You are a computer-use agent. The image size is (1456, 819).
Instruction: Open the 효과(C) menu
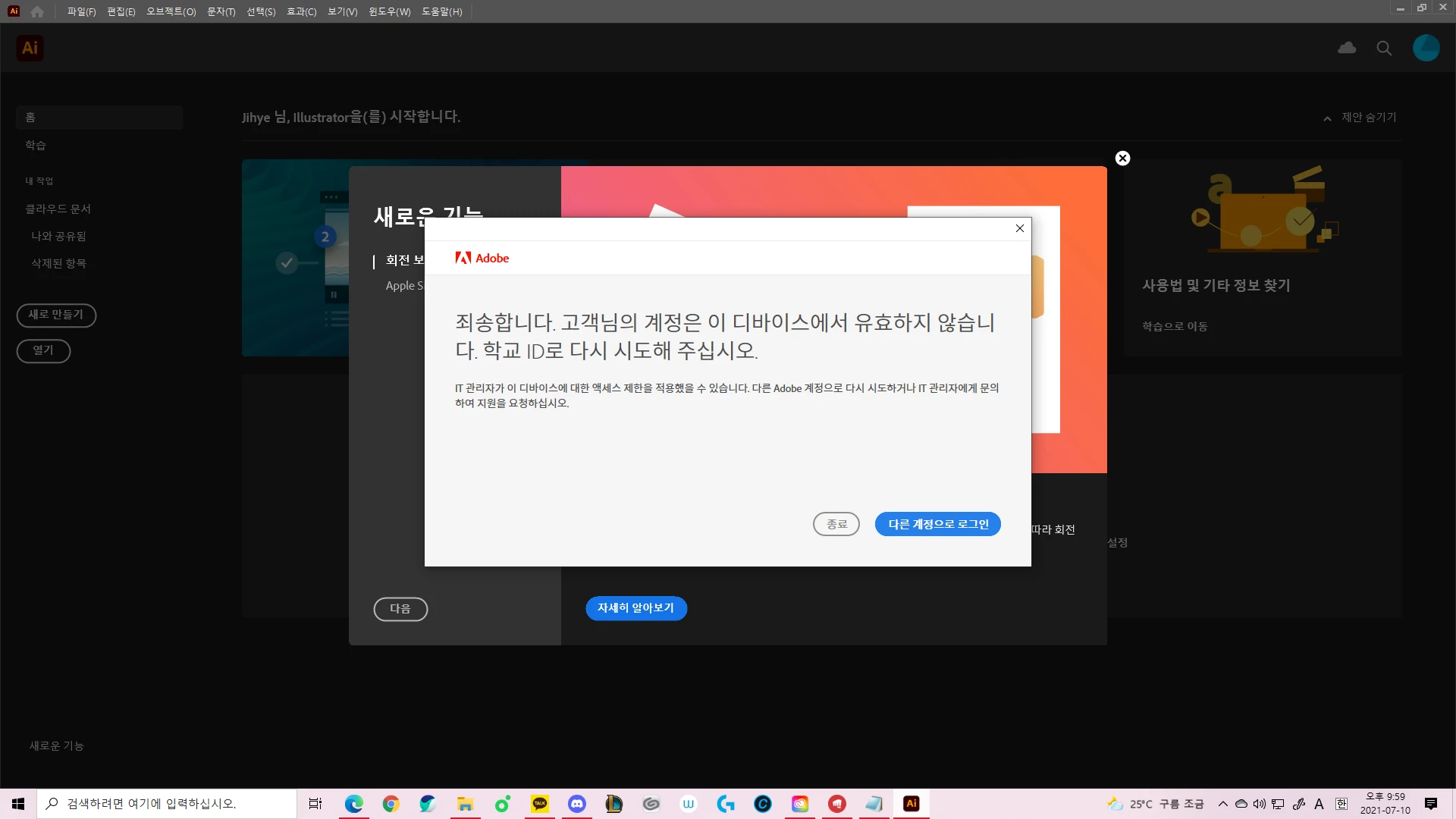point(301,11)
